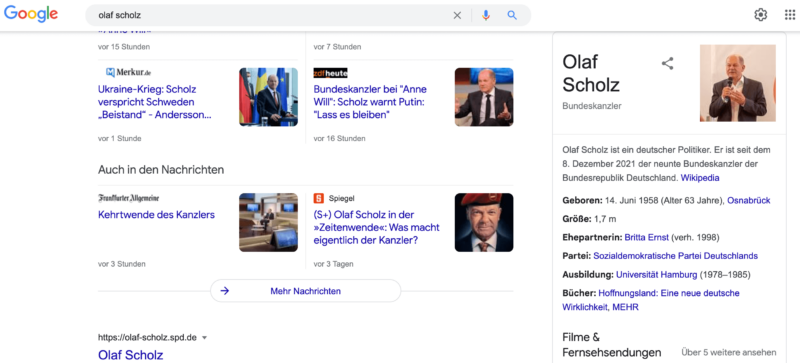Open the Osnabrück birthplace link
The width and height of the screenshot is (800, 363).
[748, 201]
